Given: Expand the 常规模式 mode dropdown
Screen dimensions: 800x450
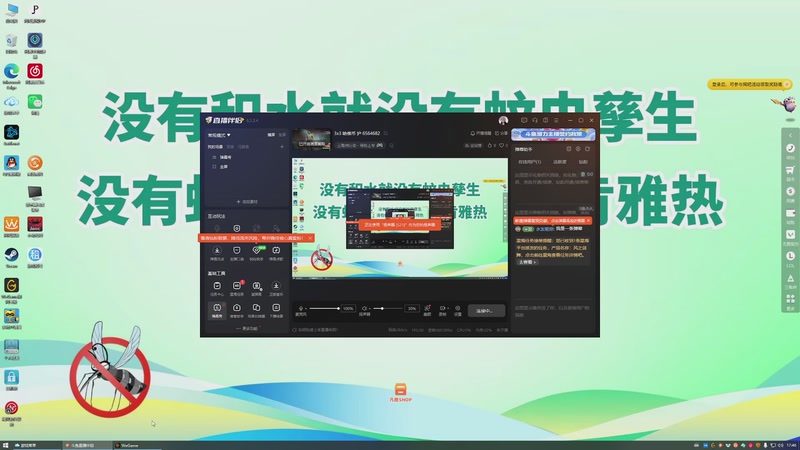Looking at the screenshot, I should tap(219, 135).
